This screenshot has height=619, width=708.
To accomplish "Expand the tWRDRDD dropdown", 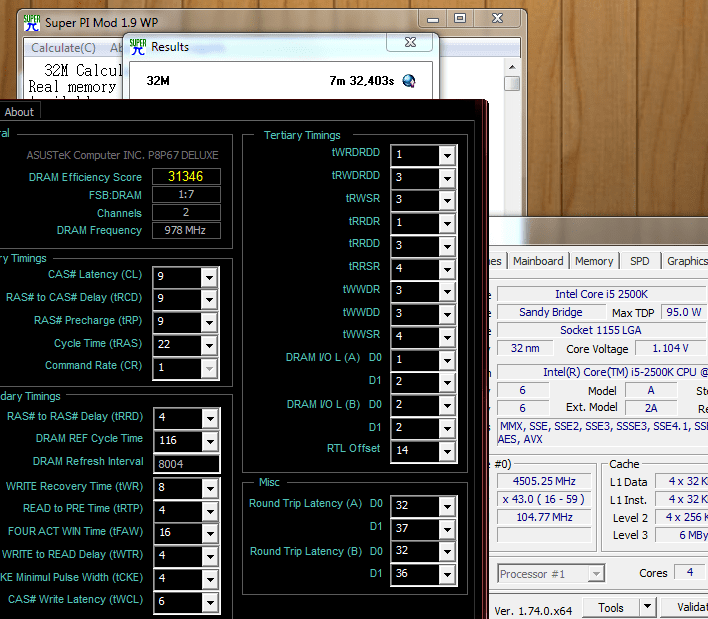I will pyautogui.click(x=447, y=155).
